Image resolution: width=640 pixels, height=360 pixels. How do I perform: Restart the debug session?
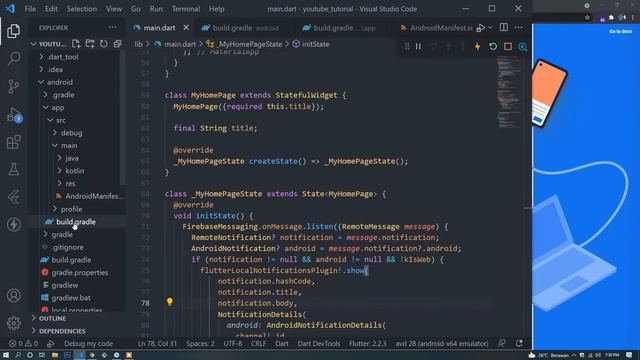tap(493, 47)
